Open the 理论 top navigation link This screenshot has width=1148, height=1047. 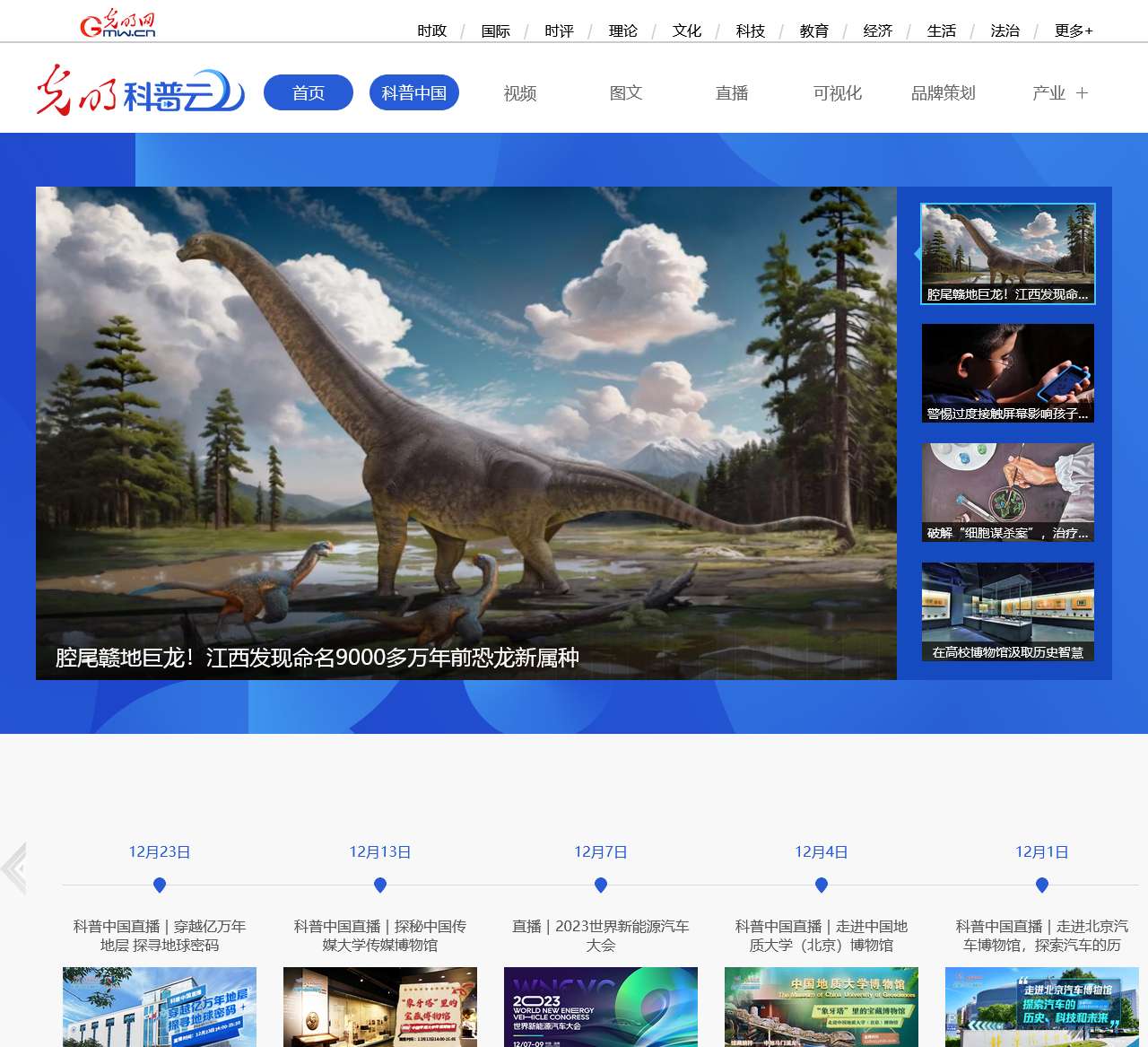click(623, 31)
